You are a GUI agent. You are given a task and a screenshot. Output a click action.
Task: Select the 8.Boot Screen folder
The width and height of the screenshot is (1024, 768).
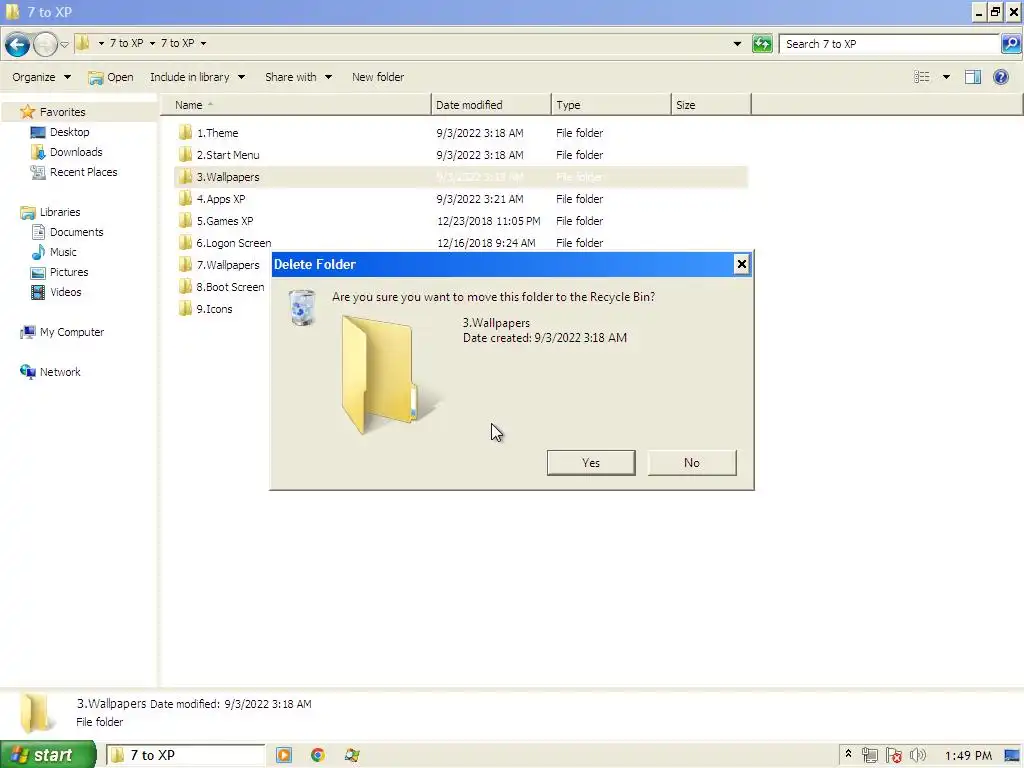click(230, 287)
